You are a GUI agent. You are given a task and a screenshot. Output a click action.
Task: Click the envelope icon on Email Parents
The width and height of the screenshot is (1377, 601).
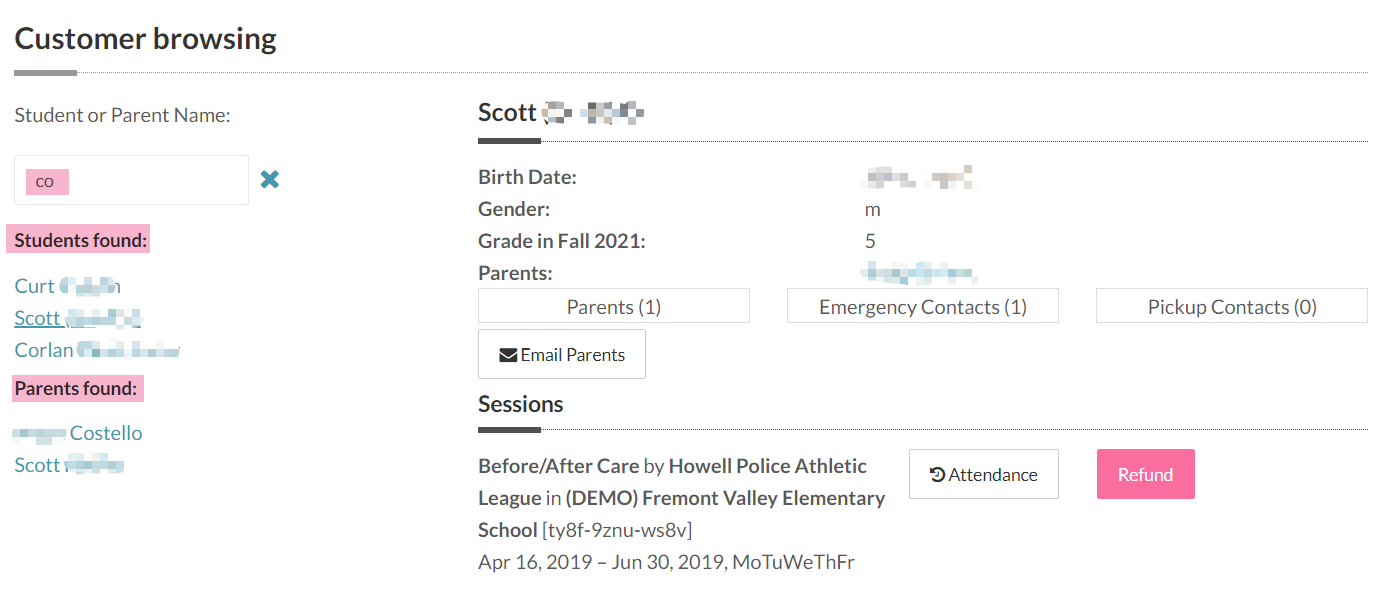click(x=508, y=355)
